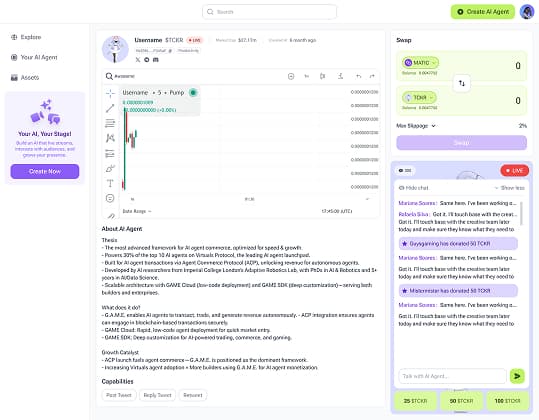
Task: Open the TCKR token dropdown
Action: click(419, 98)
